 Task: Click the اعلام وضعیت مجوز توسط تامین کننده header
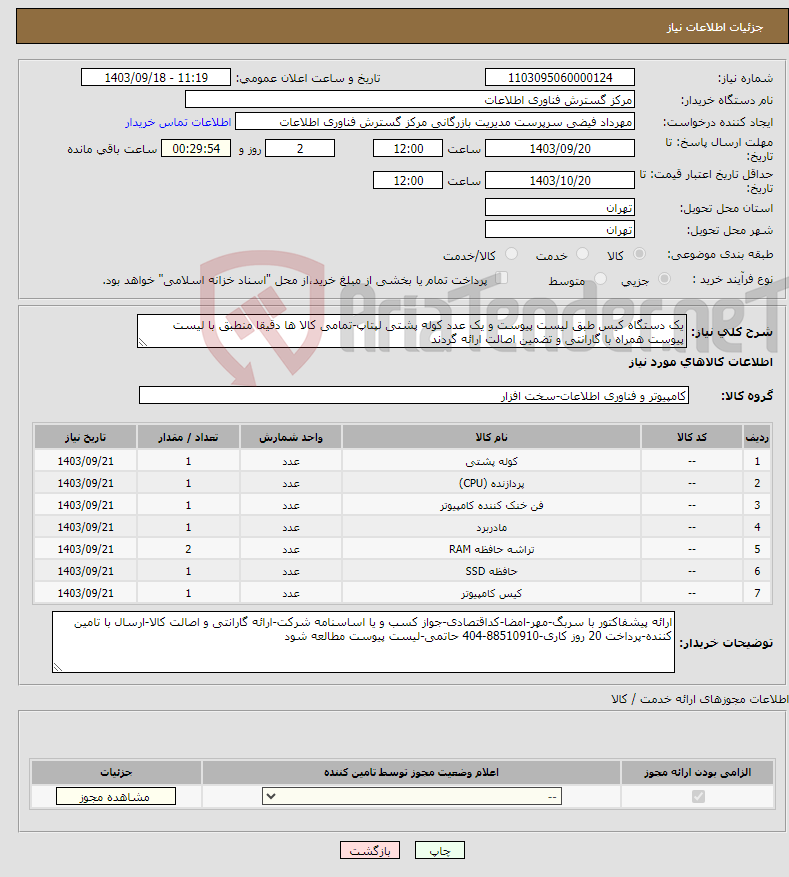[411, 772]
